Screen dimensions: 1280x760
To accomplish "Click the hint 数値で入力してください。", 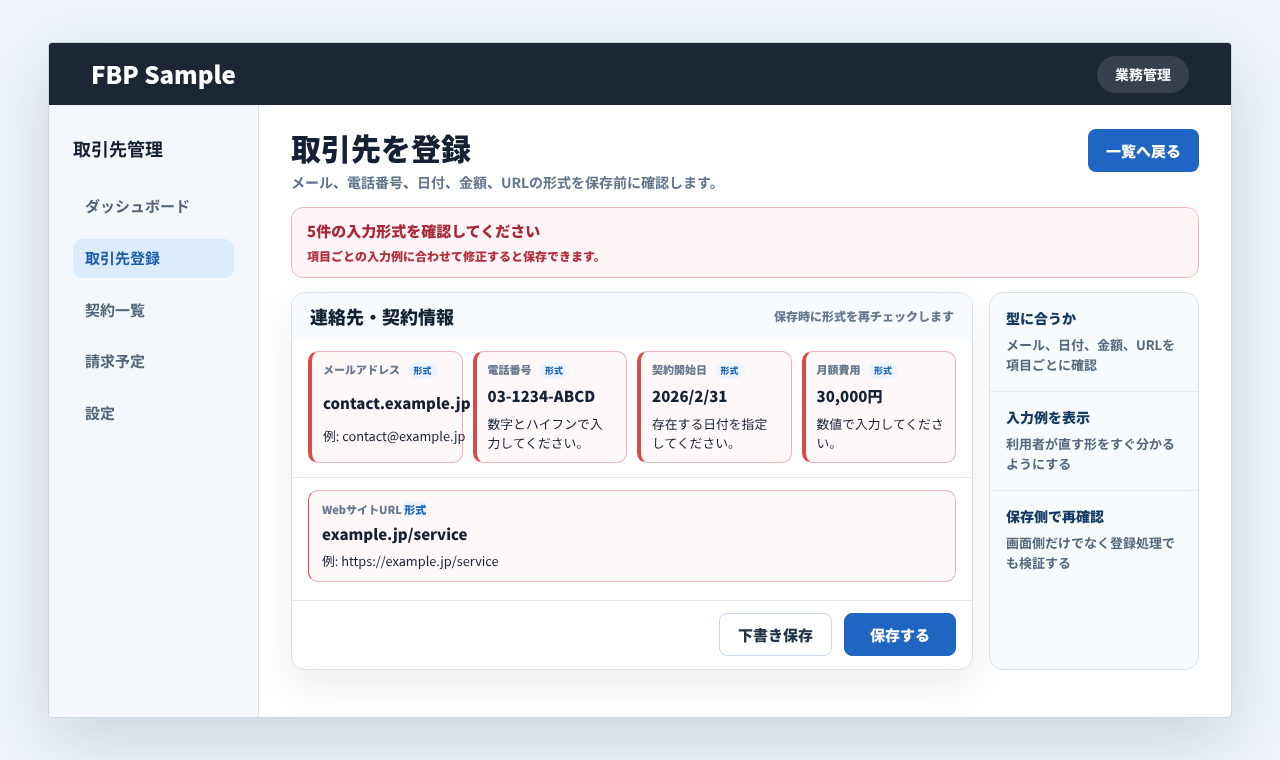I will tap(880, 433).
